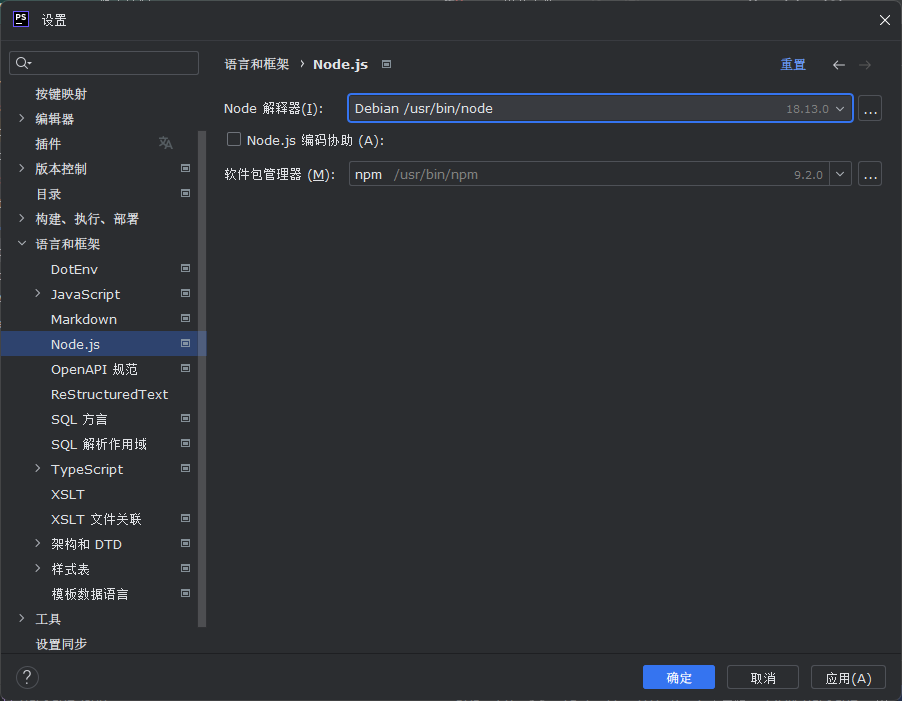Expand the 样式表 node
Screen dimensions: 902x701
tap(38, 569)
